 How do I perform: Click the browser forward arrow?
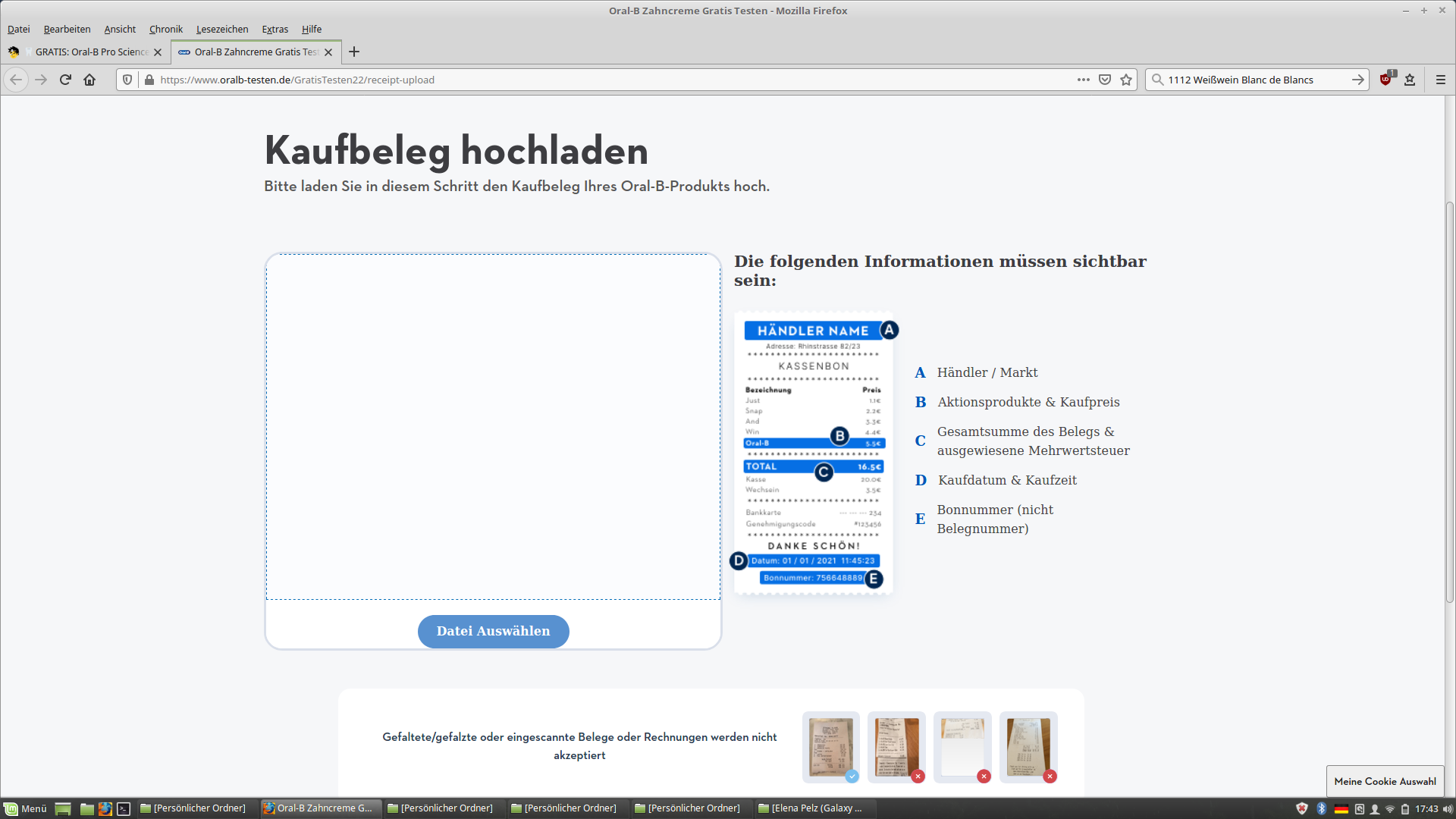pos(41,80)
